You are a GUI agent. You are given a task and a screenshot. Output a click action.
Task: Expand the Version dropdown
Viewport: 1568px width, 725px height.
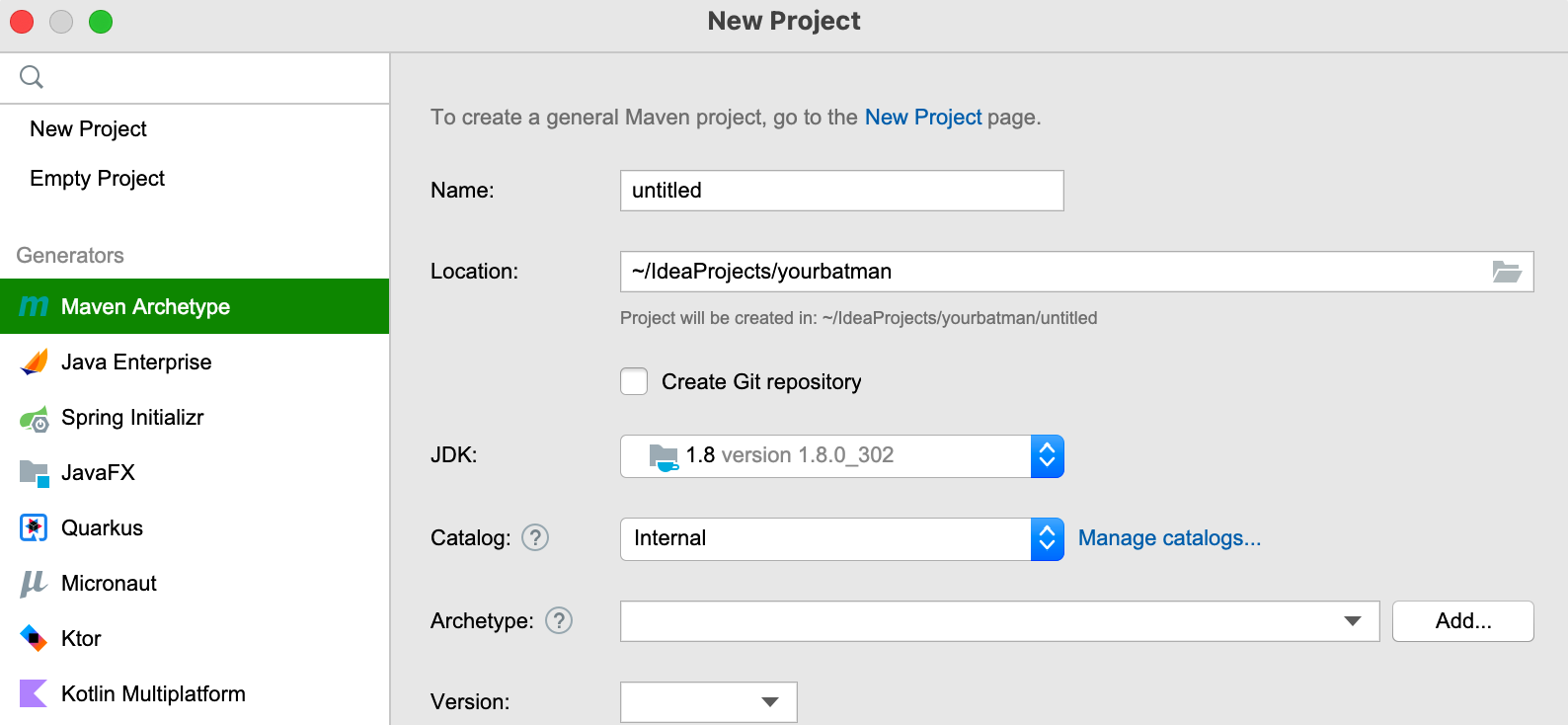click(770, 702)
